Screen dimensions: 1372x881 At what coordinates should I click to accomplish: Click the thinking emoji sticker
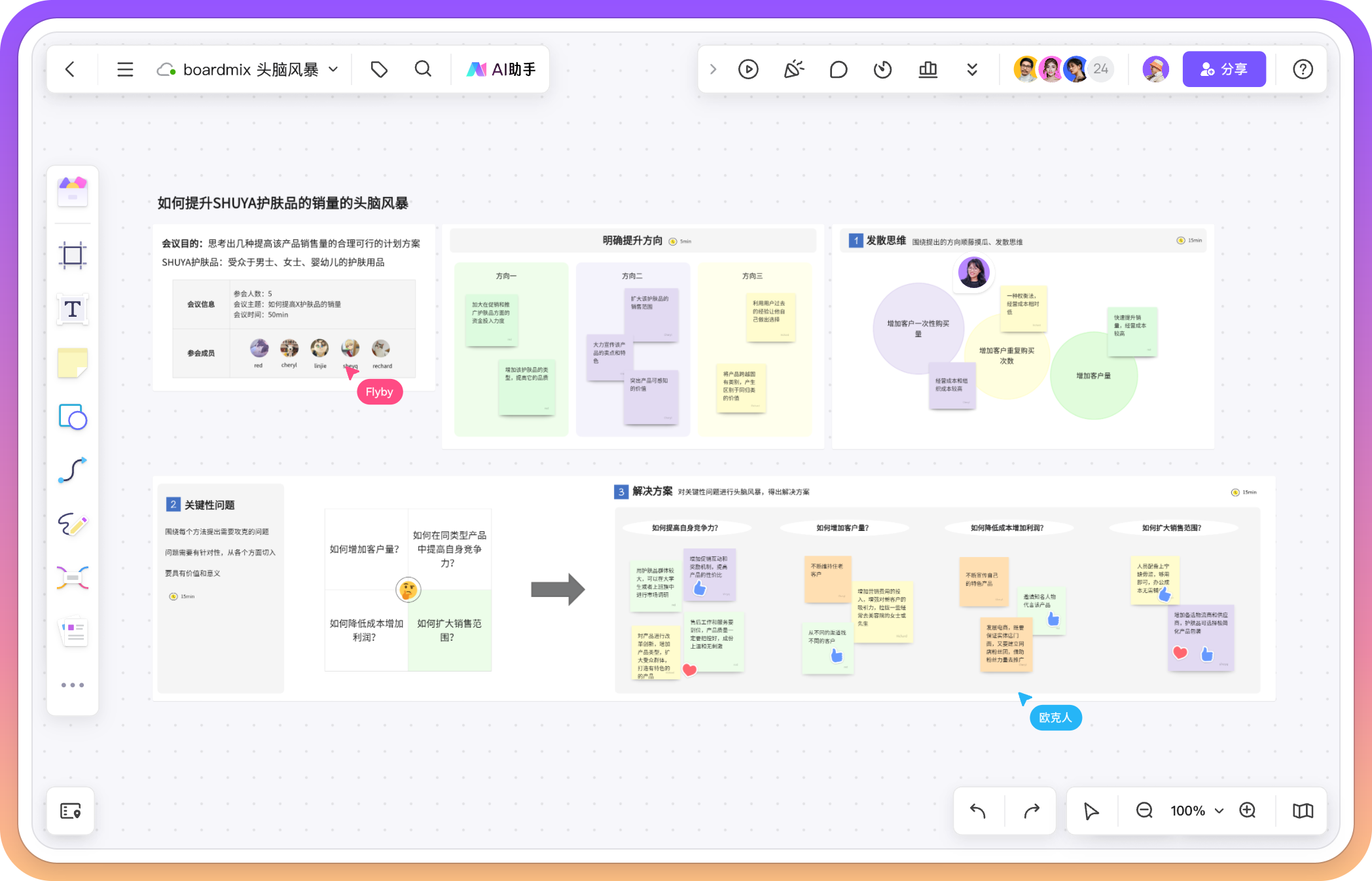point(408,590)
